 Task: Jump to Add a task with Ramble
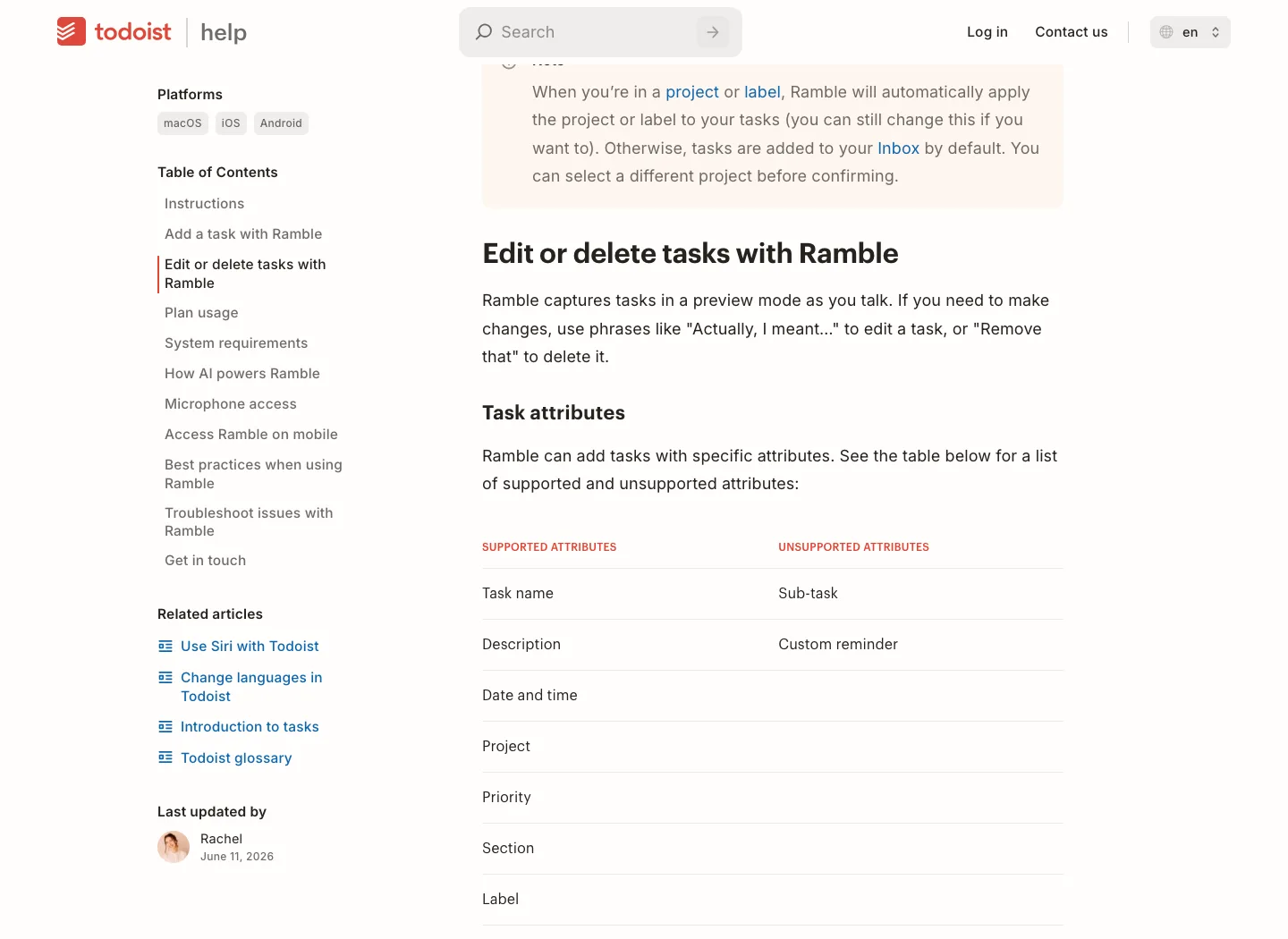click(x=243, y=234)
